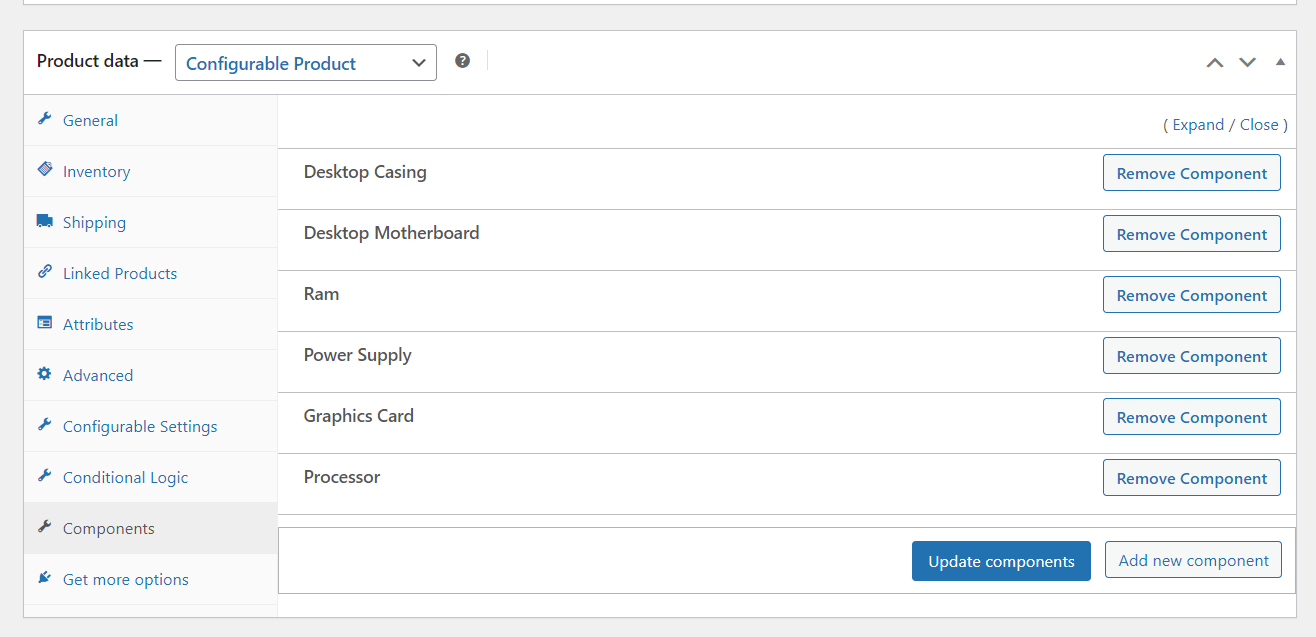Click the wrench icon beside General
Viewport: 1316px width, 637px height.
click(x=44, y=119)
